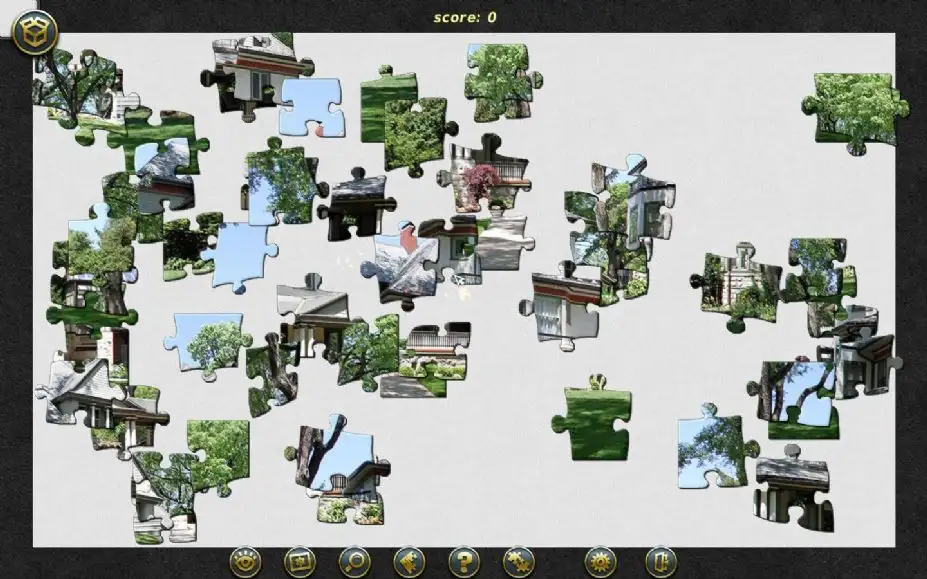This screenshot has width=927, height=579.
Task: Show the reference picture icon
Action: [300, 561]
